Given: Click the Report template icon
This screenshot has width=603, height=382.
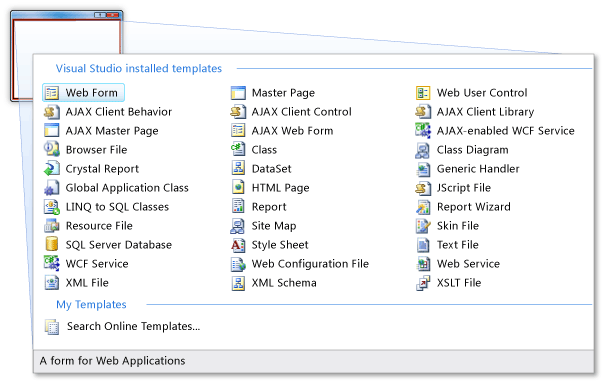Looking at the screenshot, I should coord(238,207).
